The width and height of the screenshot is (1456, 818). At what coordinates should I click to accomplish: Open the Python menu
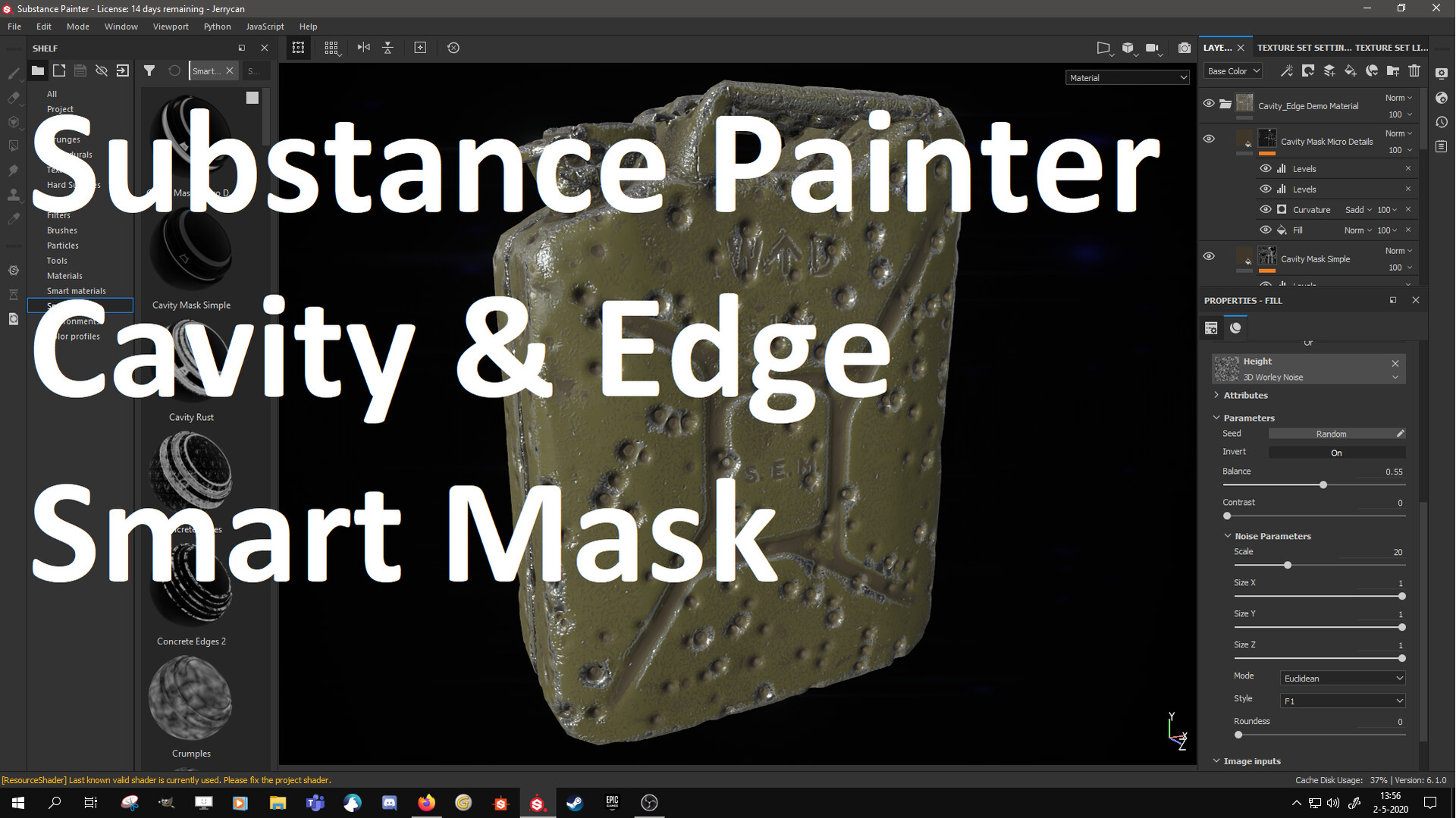pyautogui.click(x=217, y=26)
